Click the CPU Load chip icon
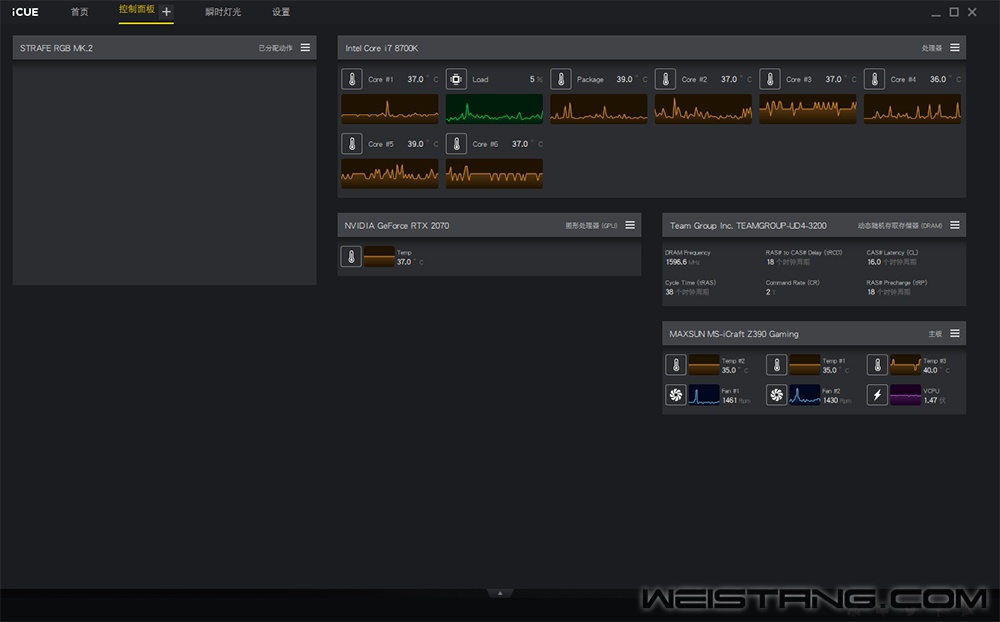 point(456,80)
